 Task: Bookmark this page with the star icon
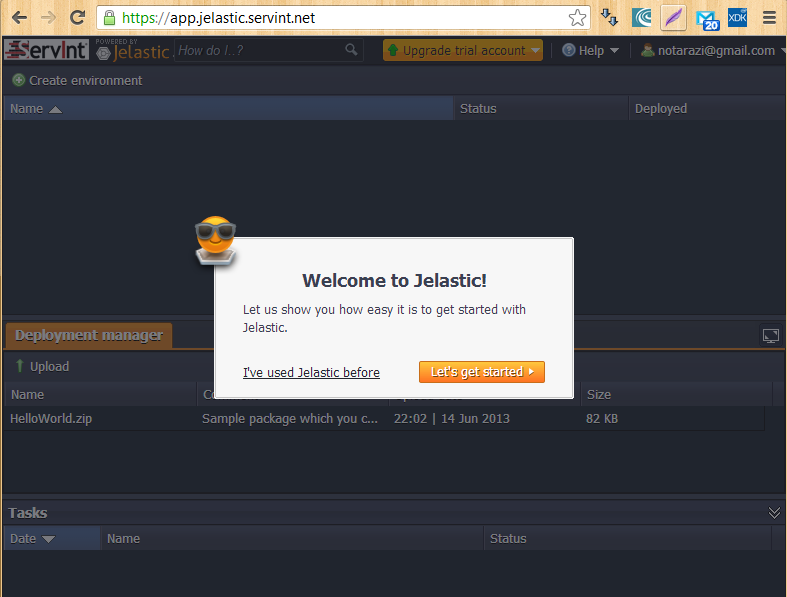point(577,18)
